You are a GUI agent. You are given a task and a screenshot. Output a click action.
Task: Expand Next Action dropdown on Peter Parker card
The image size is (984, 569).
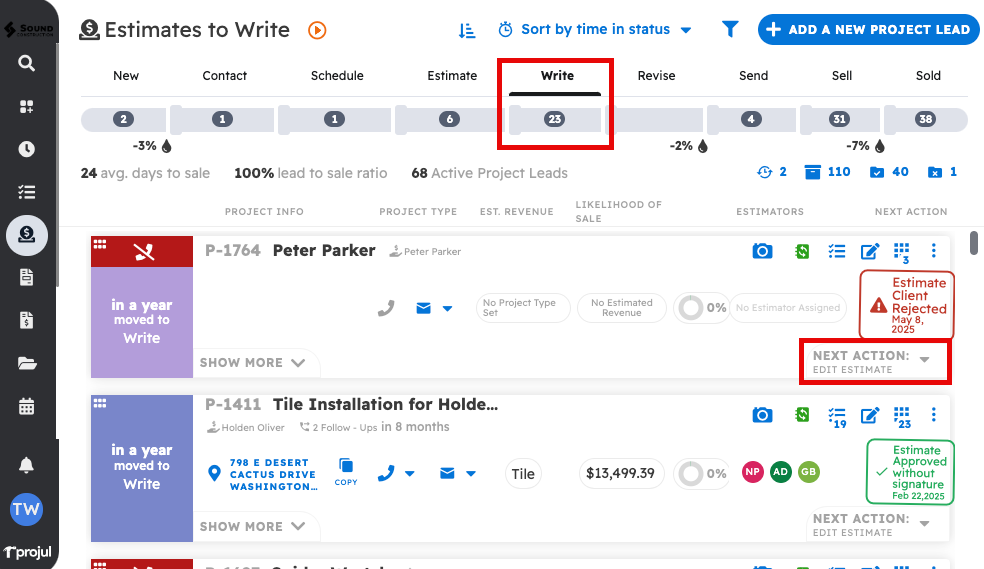pyautogui.click(x=924, y=360)
